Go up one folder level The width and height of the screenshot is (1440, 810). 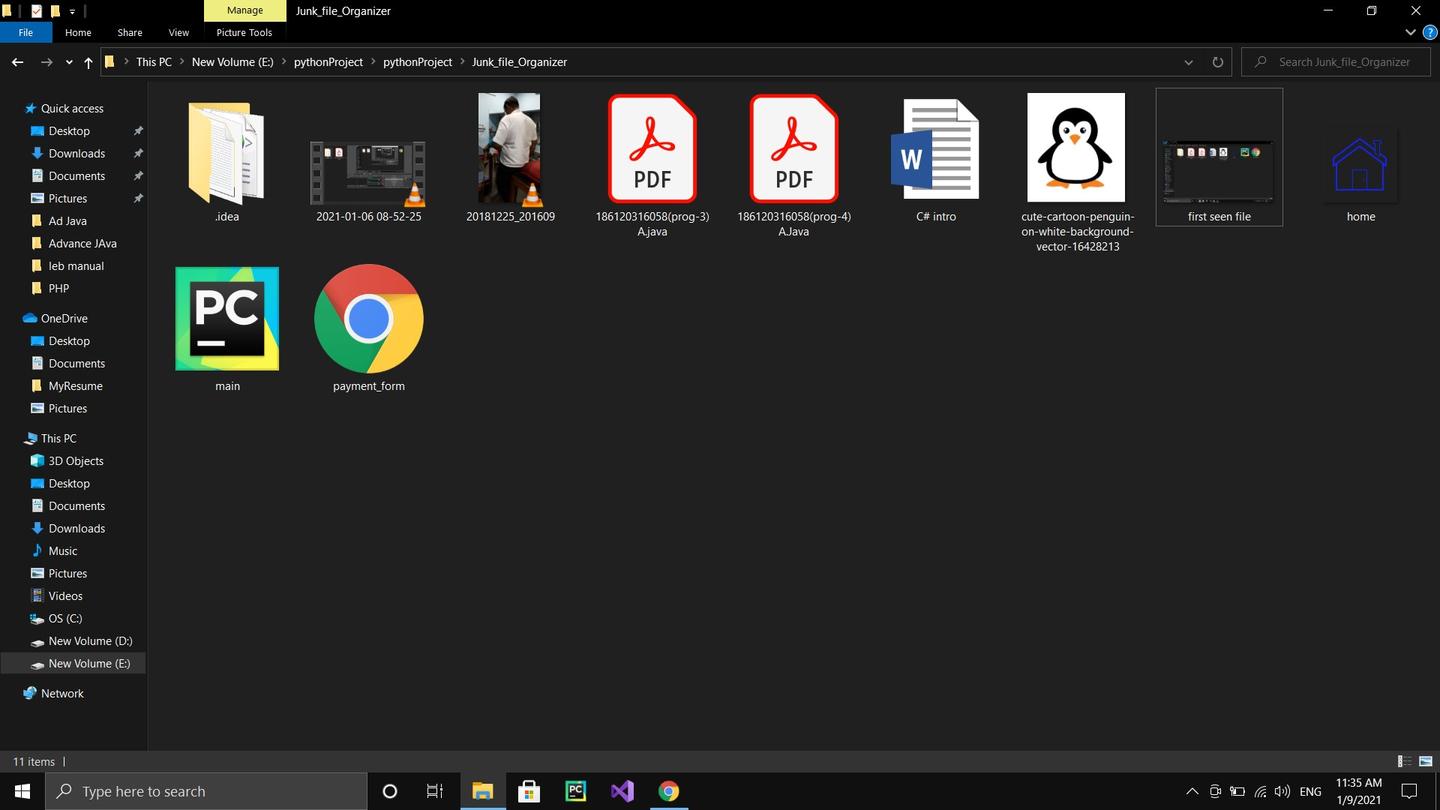(88, 62)
